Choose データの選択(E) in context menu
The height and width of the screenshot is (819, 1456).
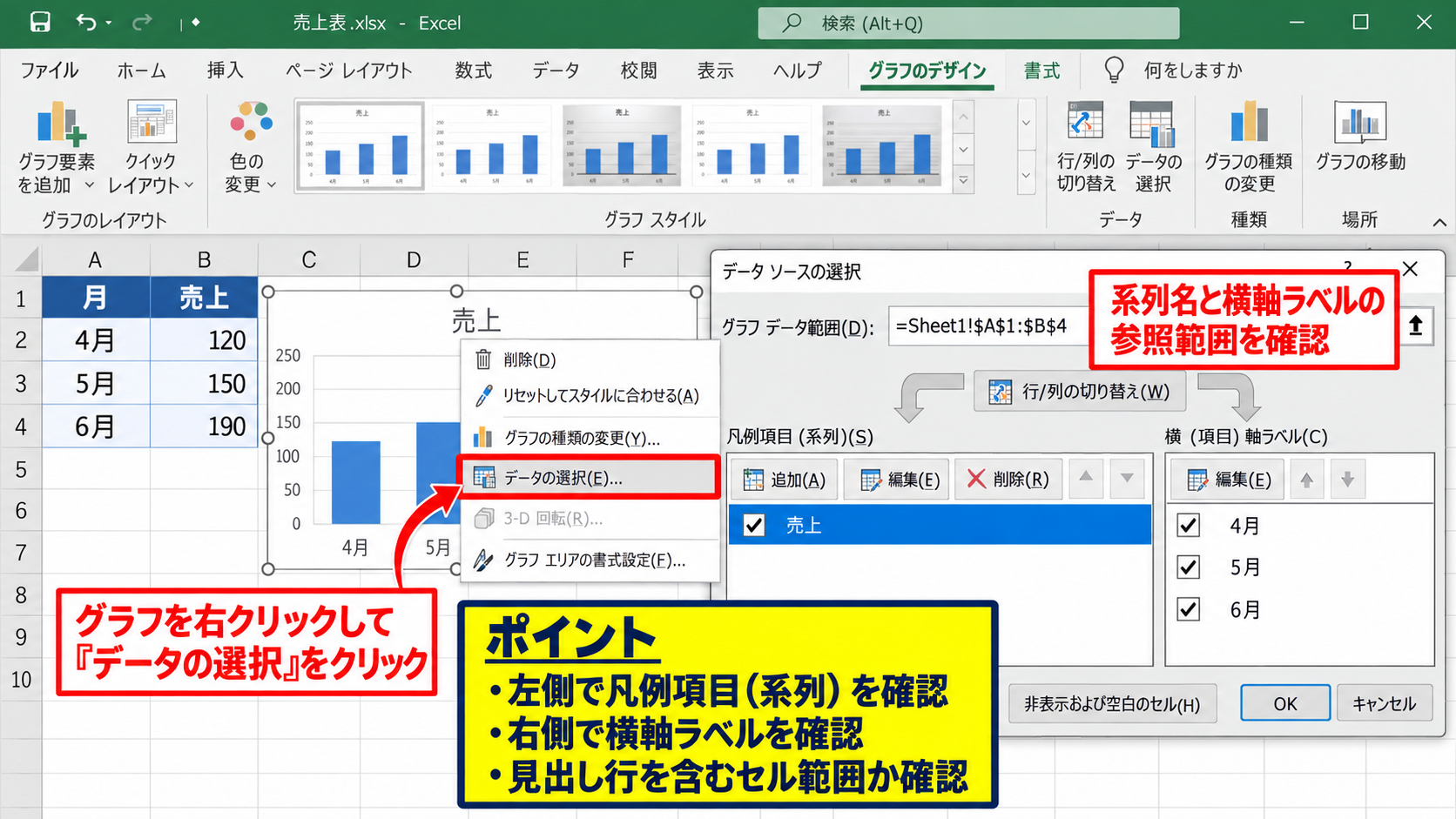(590, 477)
